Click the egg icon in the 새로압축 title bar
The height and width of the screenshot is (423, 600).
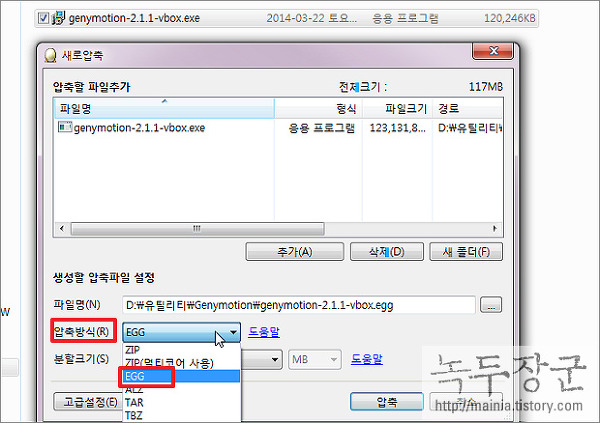click(x=50, y=55)
